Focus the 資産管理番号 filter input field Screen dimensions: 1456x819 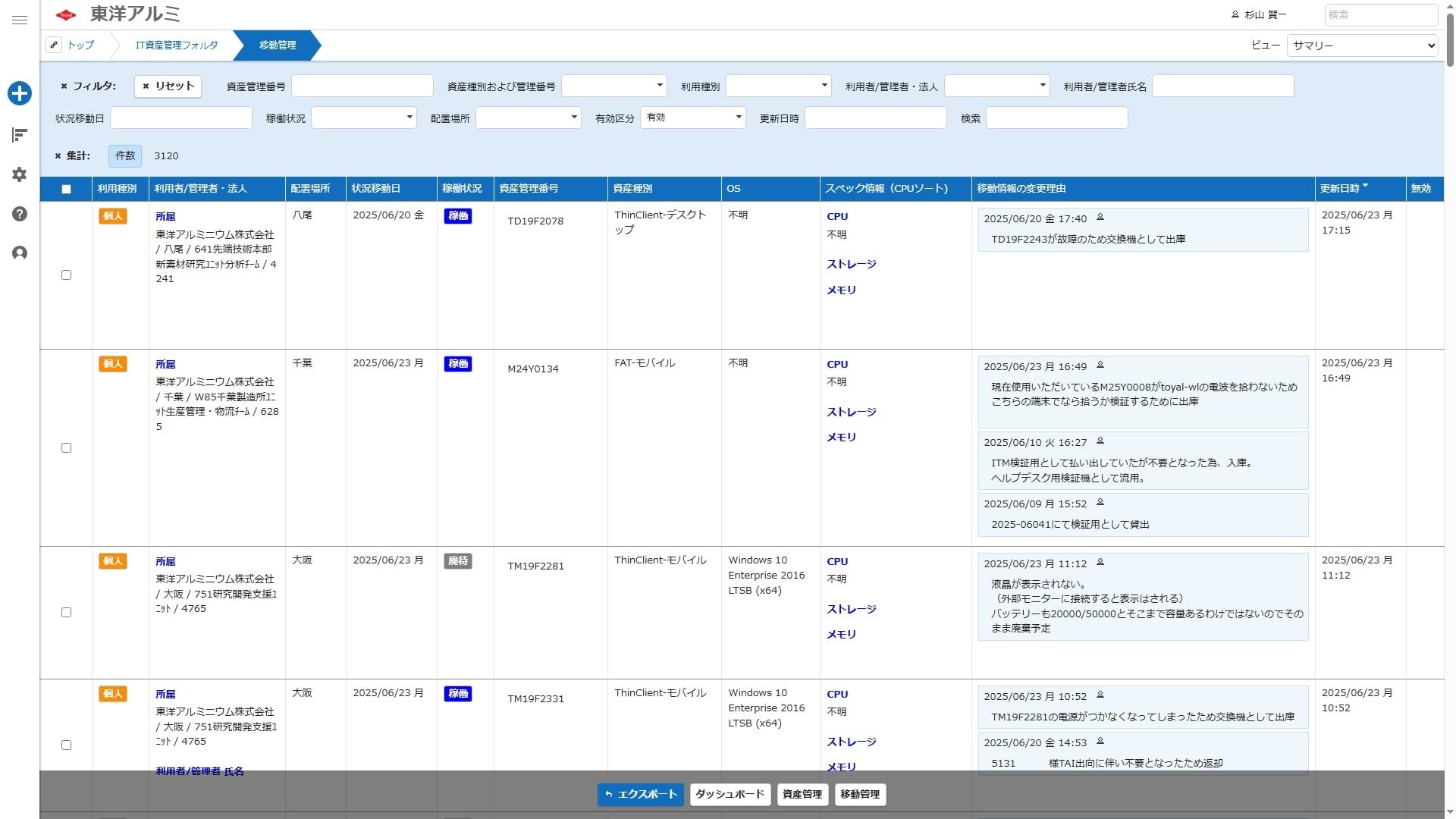pos(362,86)
